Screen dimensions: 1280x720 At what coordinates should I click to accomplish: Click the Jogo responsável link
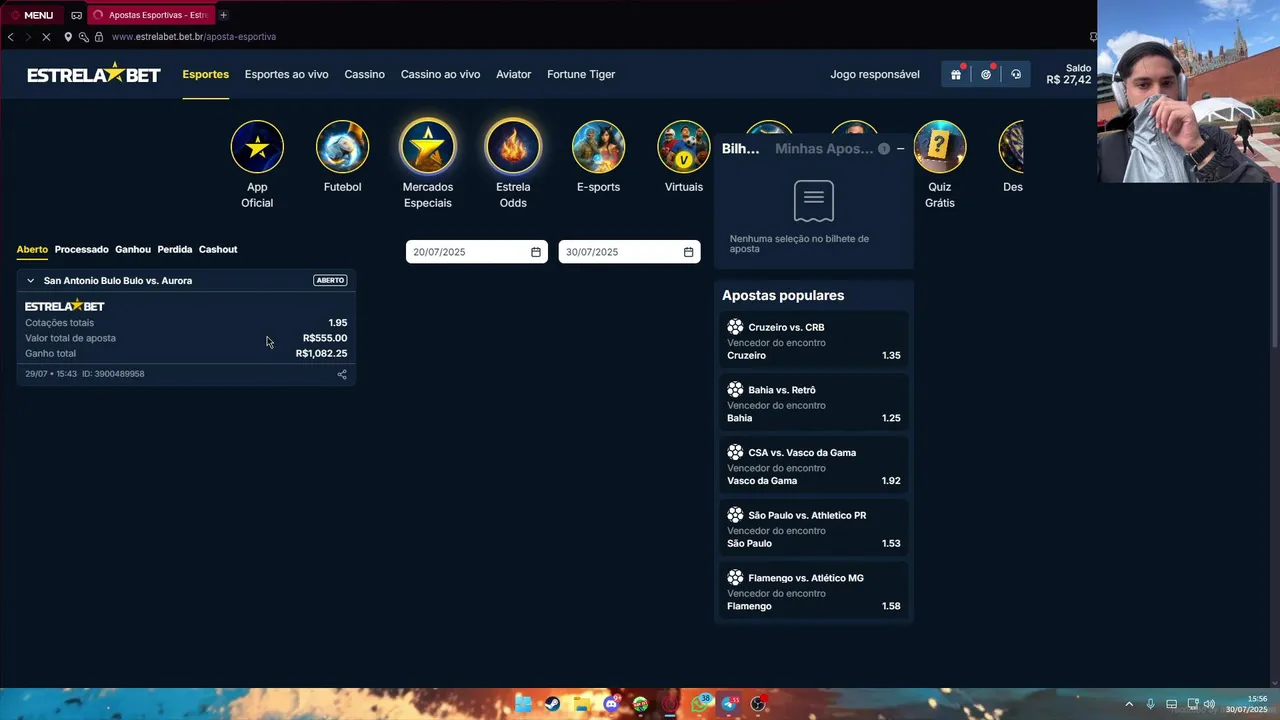875,74
